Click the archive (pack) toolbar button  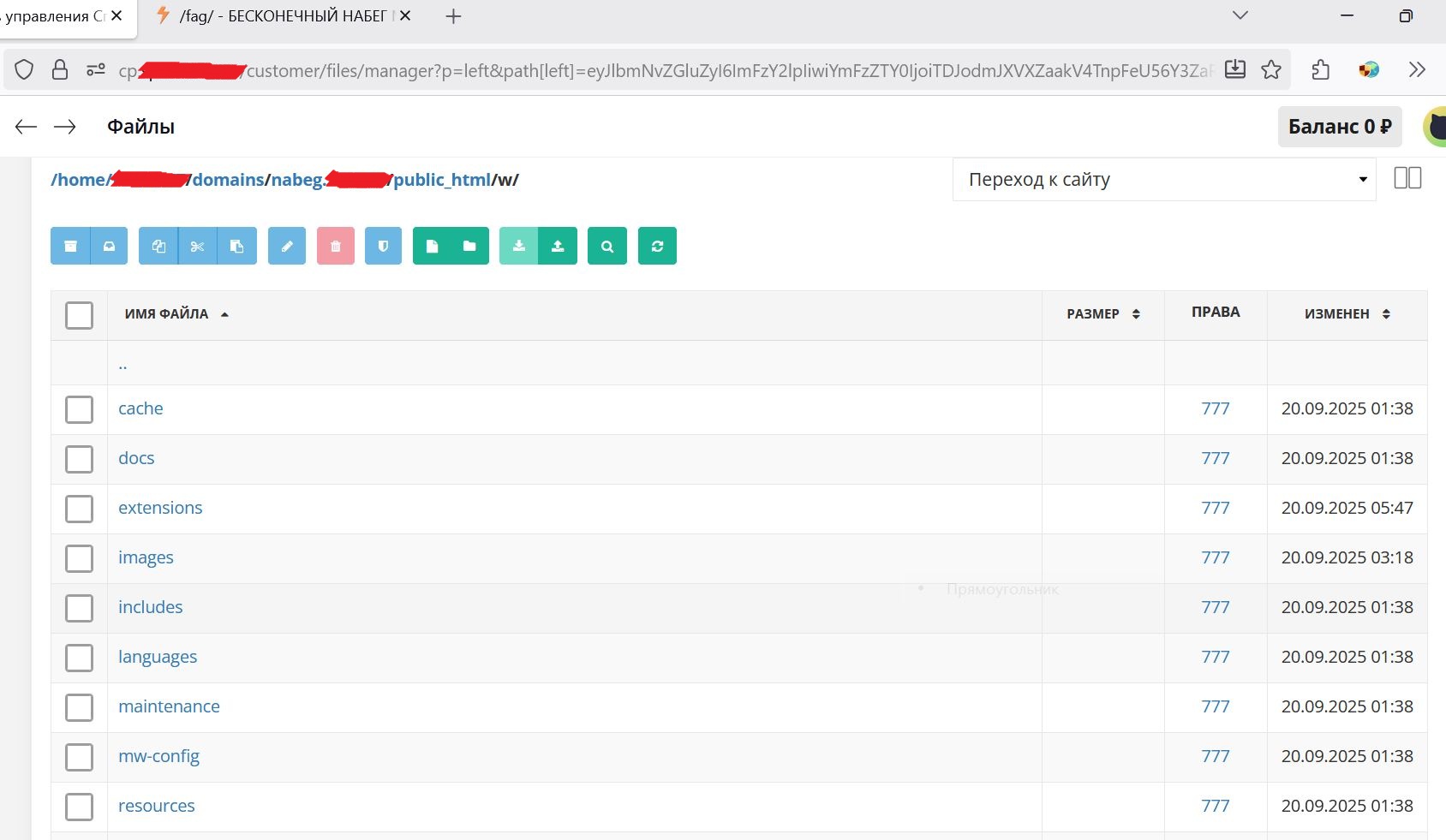click(70, 246)
